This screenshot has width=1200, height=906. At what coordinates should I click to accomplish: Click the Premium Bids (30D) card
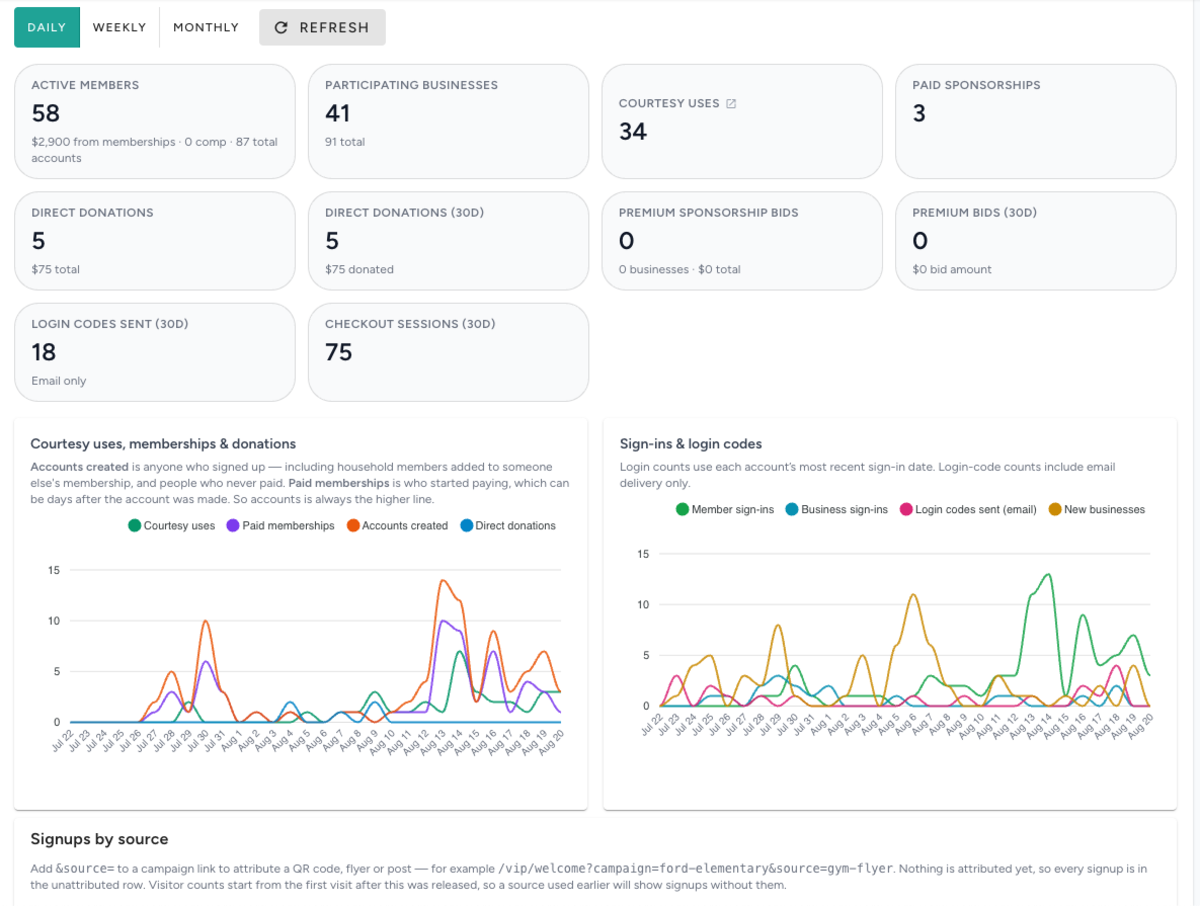point(1036,240)
